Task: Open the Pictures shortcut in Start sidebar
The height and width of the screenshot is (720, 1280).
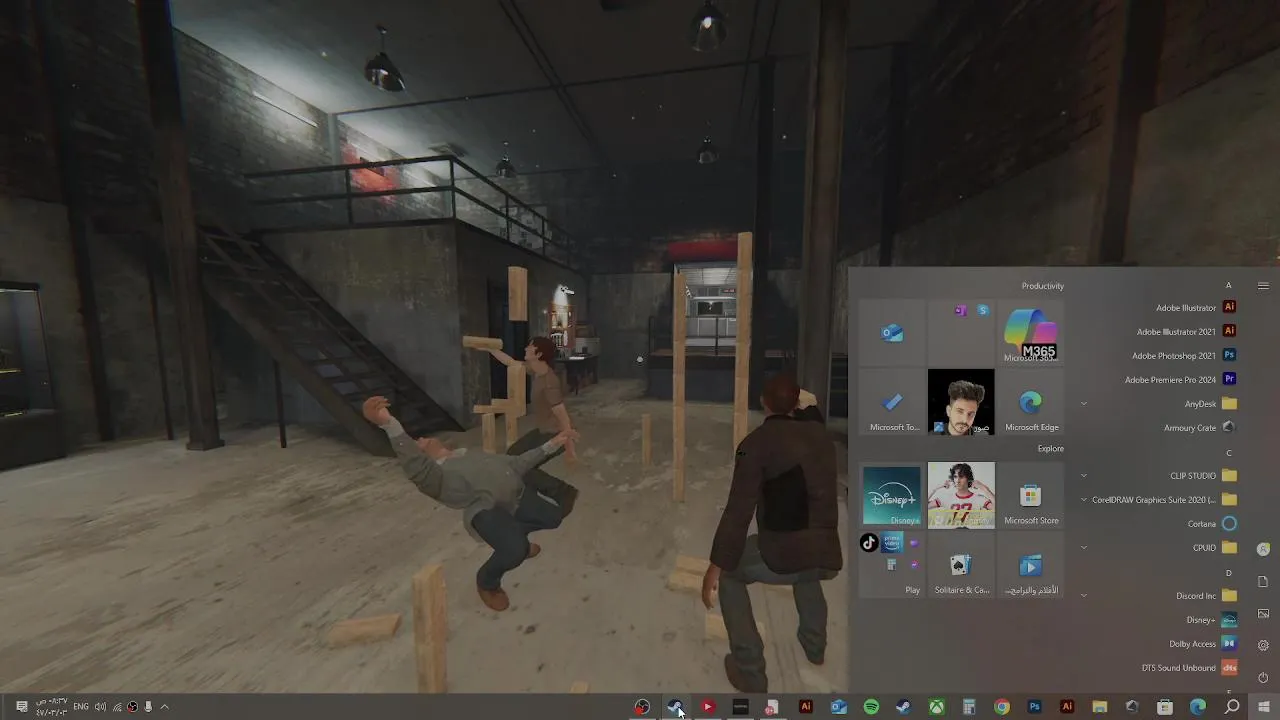Action: [1263, 614]
